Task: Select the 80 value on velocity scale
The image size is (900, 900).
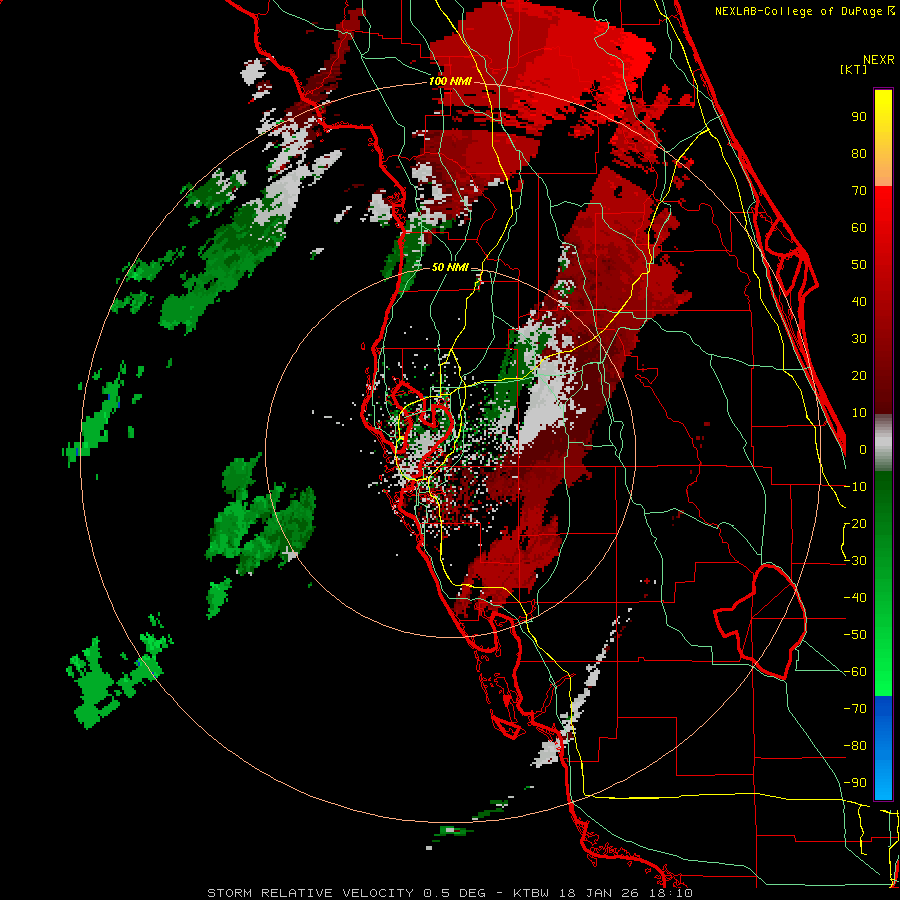Action: (x=859, y=154)
